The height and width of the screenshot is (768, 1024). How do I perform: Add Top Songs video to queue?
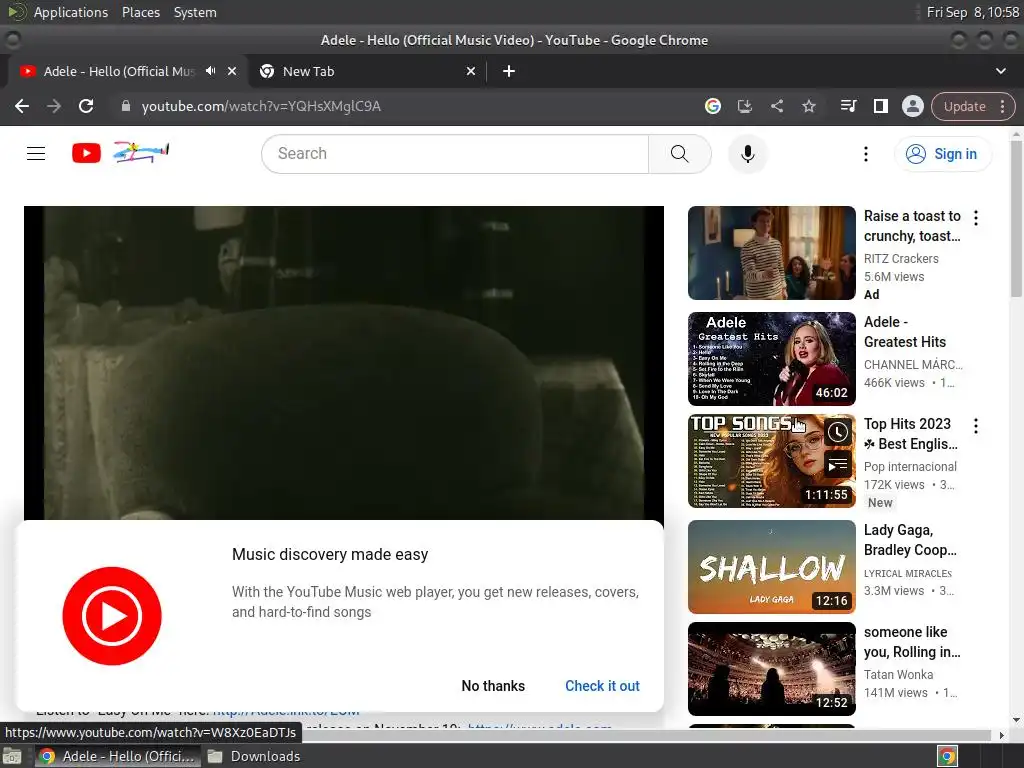coord(837,465)
